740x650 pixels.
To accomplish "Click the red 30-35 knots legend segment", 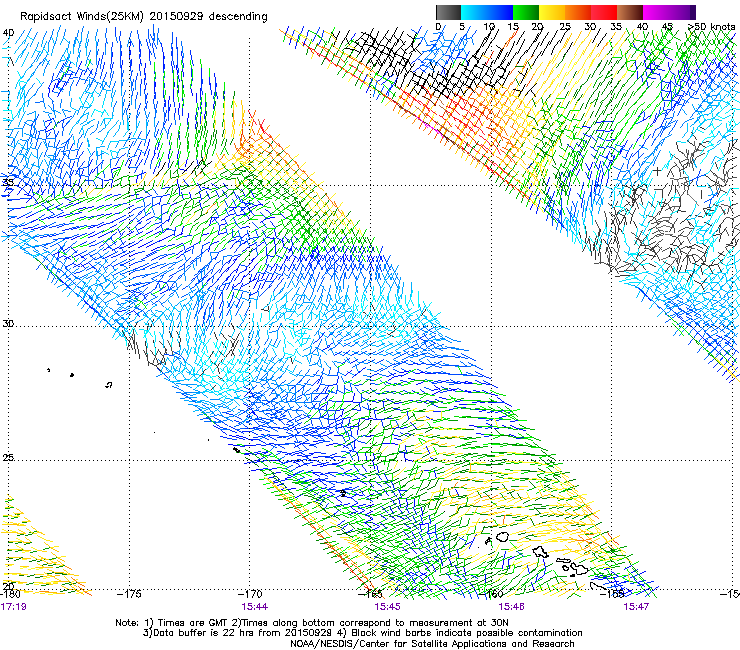I will coord(604,12).
